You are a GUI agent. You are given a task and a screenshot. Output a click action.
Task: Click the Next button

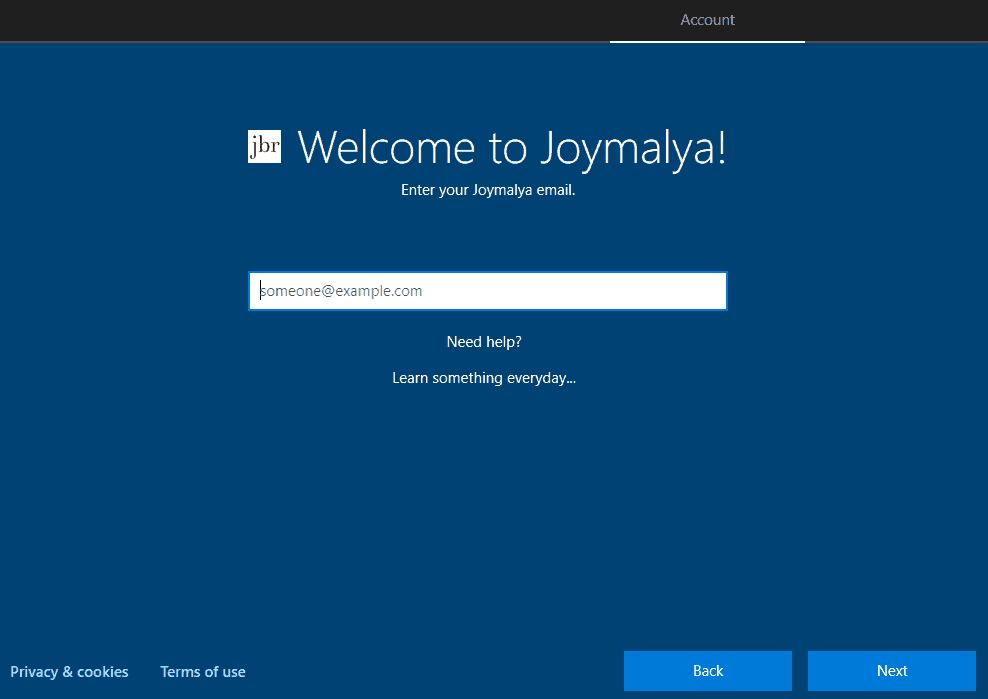coord(892,671)
